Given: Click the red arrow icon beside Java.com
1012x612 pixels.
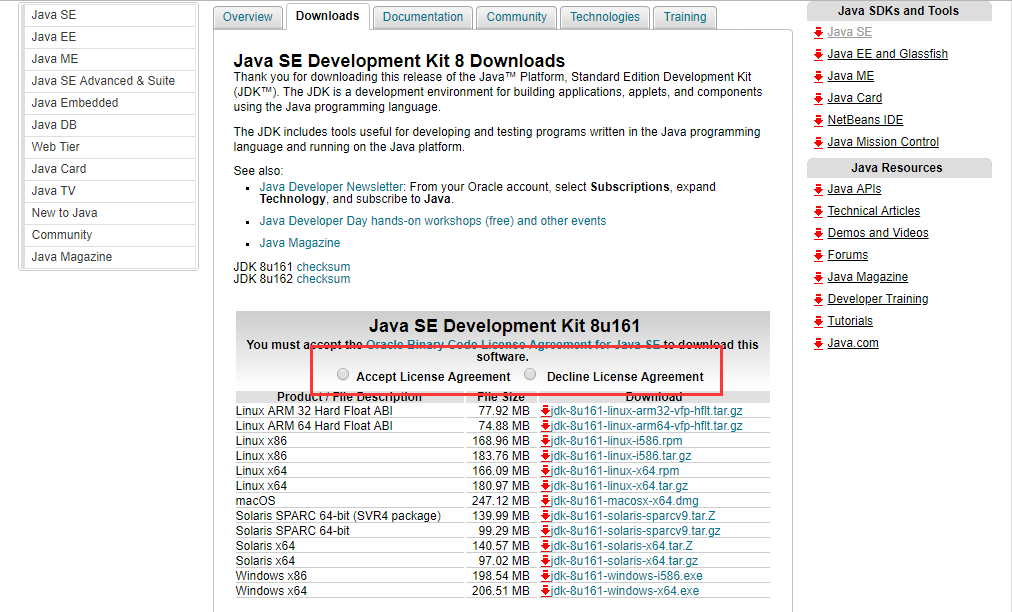Looking at the screenshot, I should [x=818, y=343].
